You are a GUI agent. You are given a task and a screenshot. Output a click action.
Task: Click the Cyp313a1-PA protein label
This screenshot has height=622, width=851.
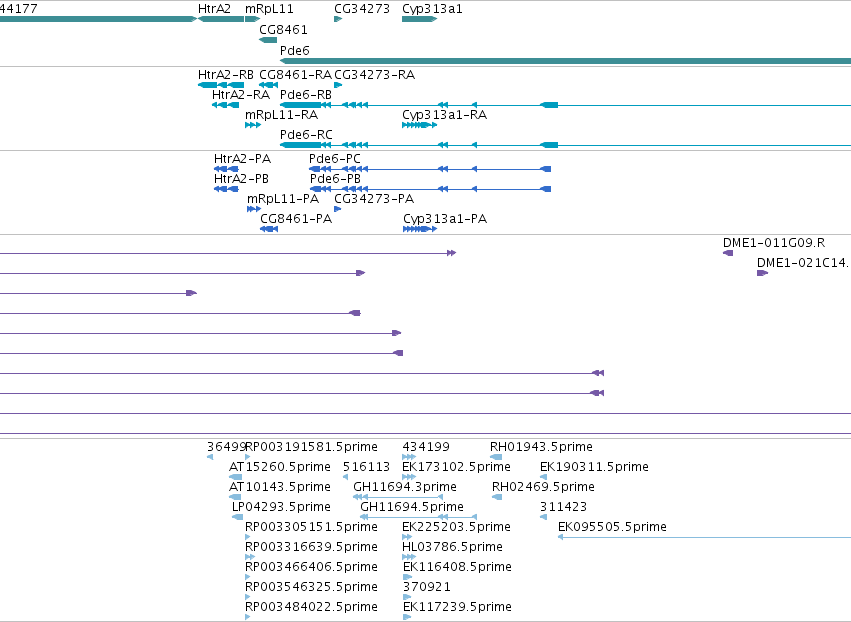coord(445,219)
